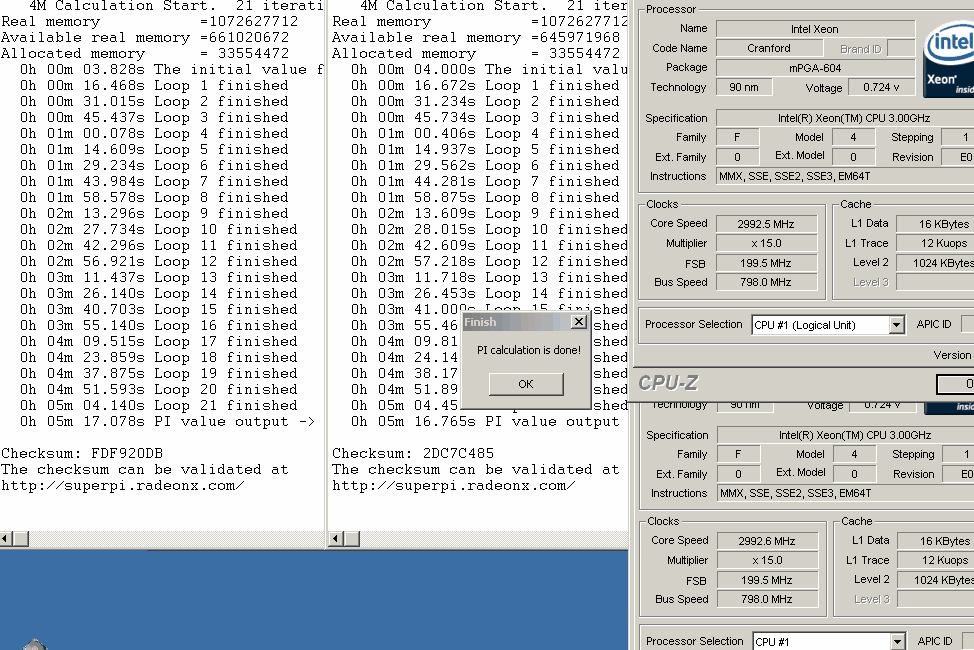Open the Processor Selection dropdown in the rear CPU-Z window

tap(897, 641)
